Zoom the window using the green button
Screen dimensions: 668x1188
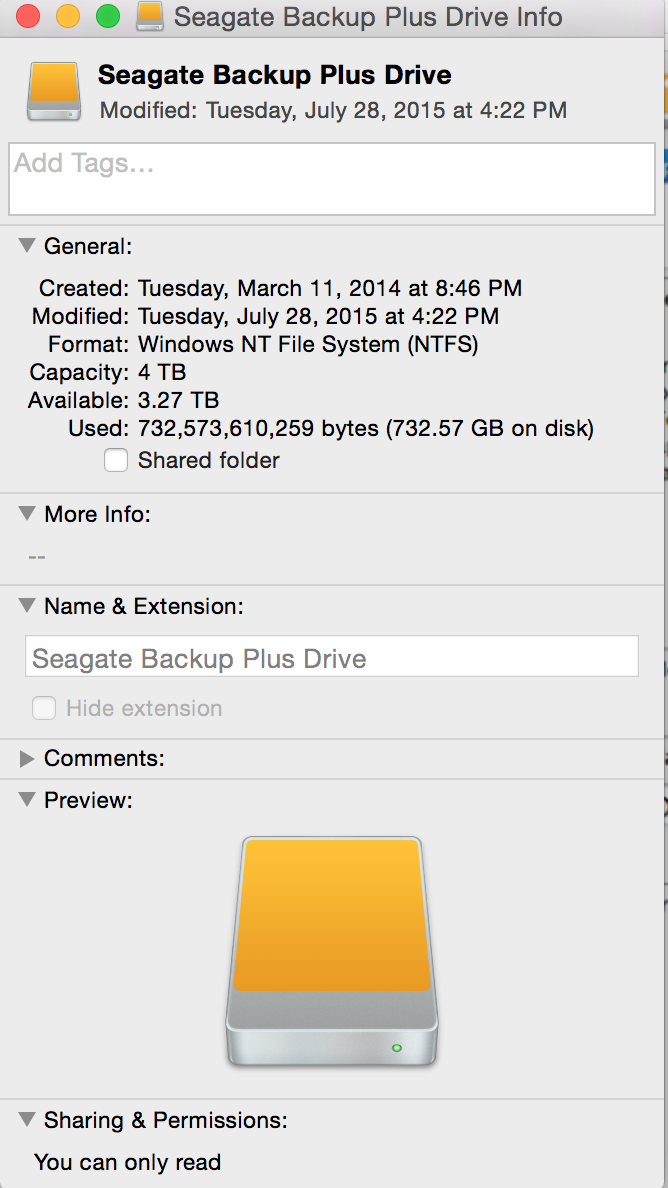(x=107, y=16)
